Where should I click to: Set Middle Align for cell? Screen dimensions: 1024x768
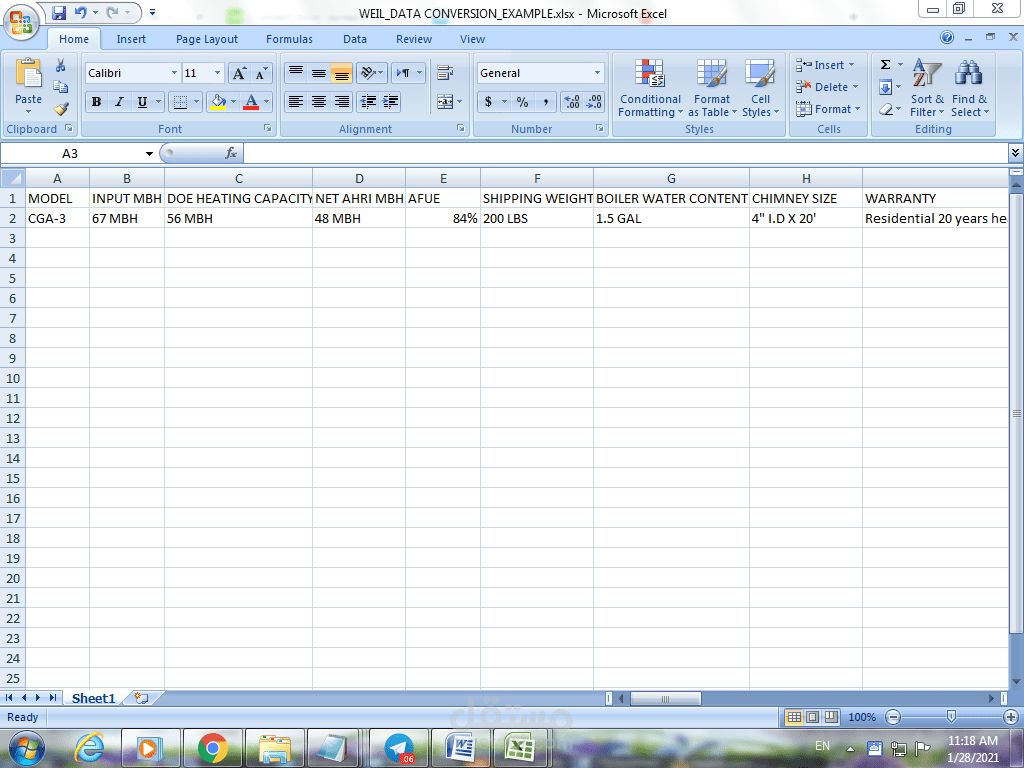[x=319, y=72]
